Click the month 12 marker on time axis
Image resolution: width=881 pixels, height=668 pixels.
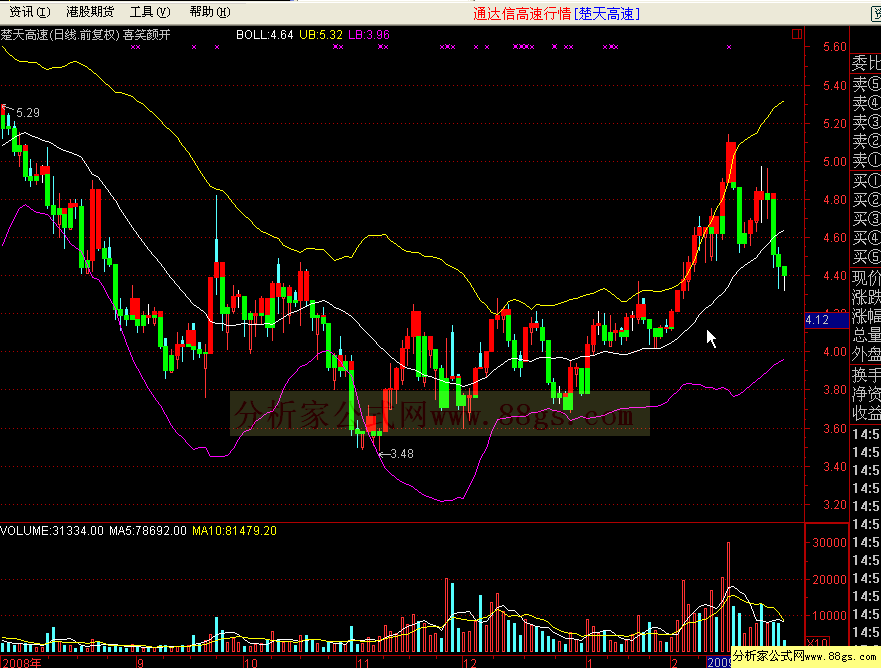(470, 662)
